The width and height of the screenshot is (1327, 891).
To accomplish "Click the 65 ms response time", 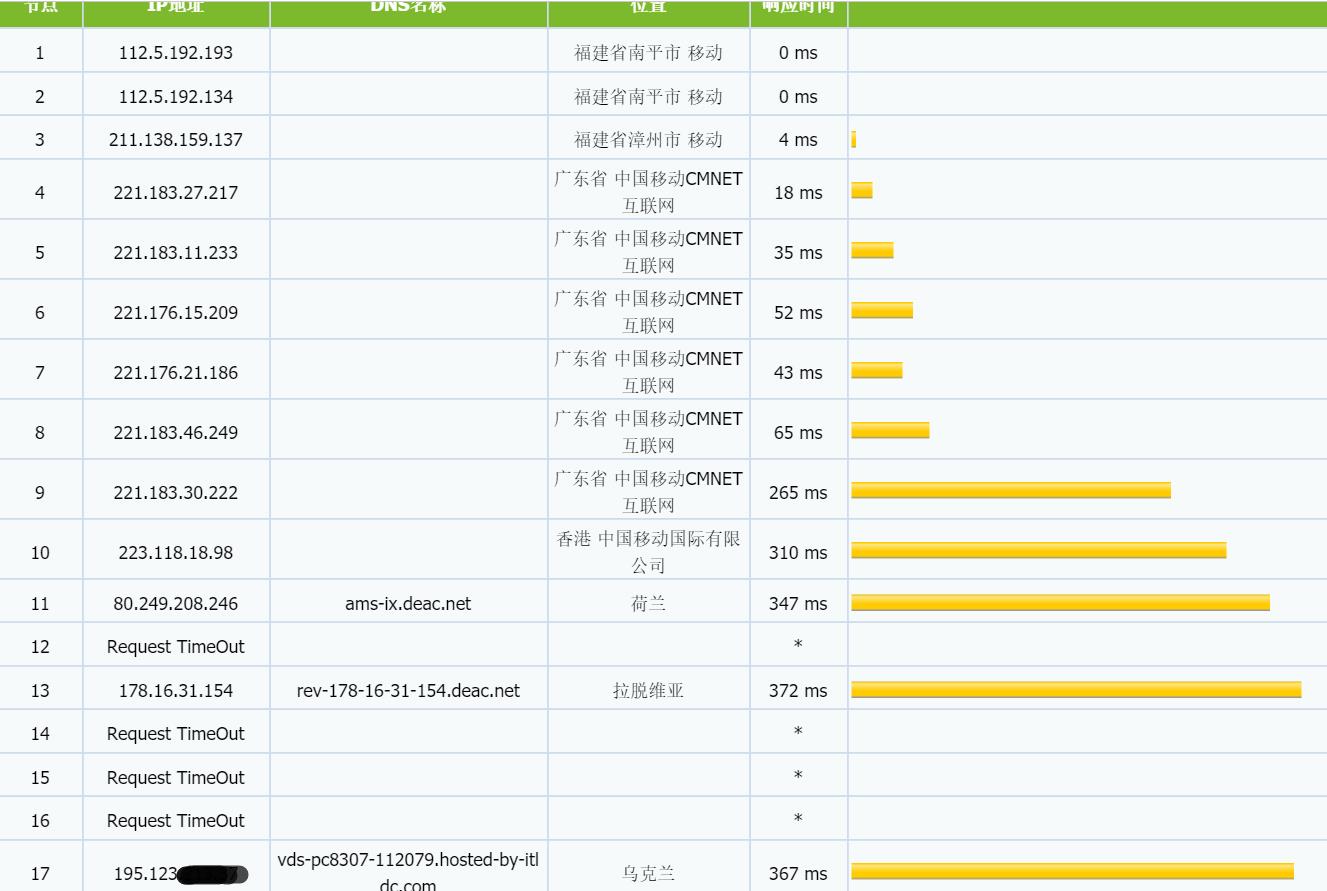I will click(798, 433).
